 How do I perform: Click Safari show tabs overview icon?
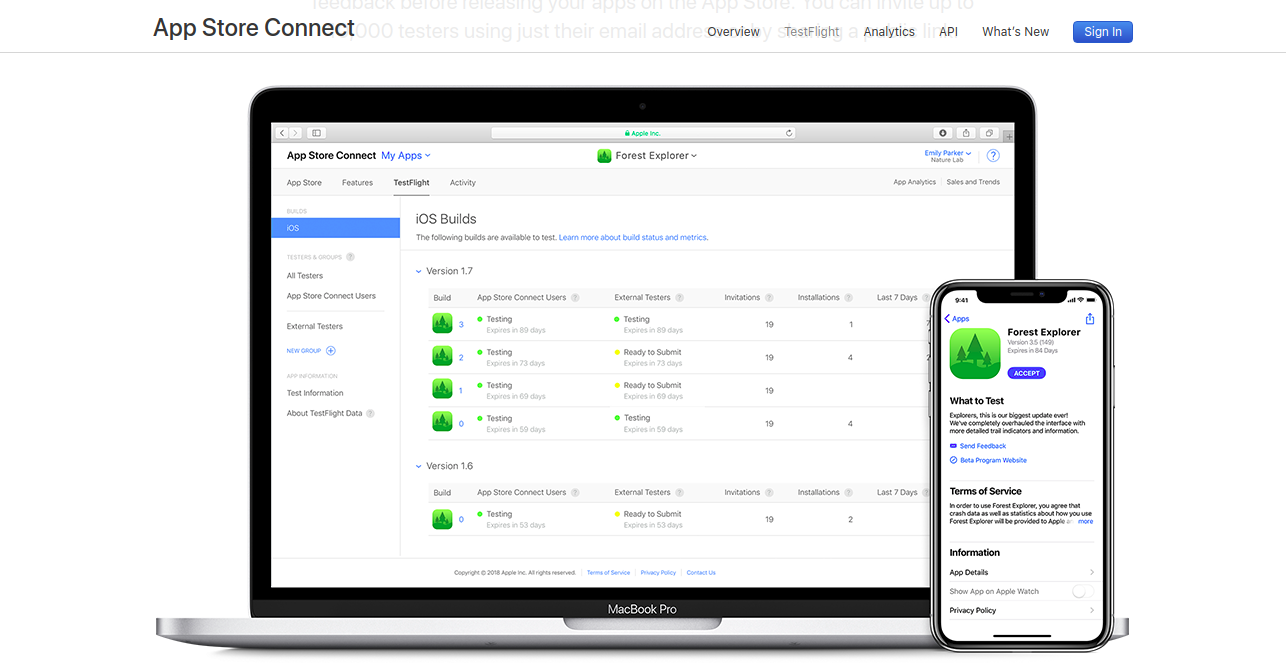click(x=989, y=132)
